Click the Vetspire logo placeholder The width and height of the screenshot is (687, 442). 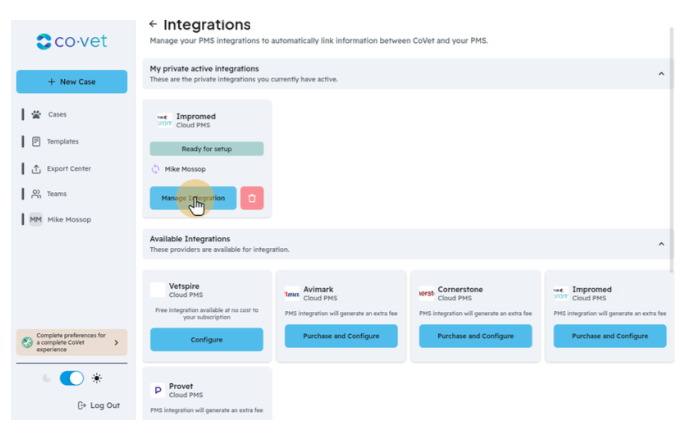point(158,290)
